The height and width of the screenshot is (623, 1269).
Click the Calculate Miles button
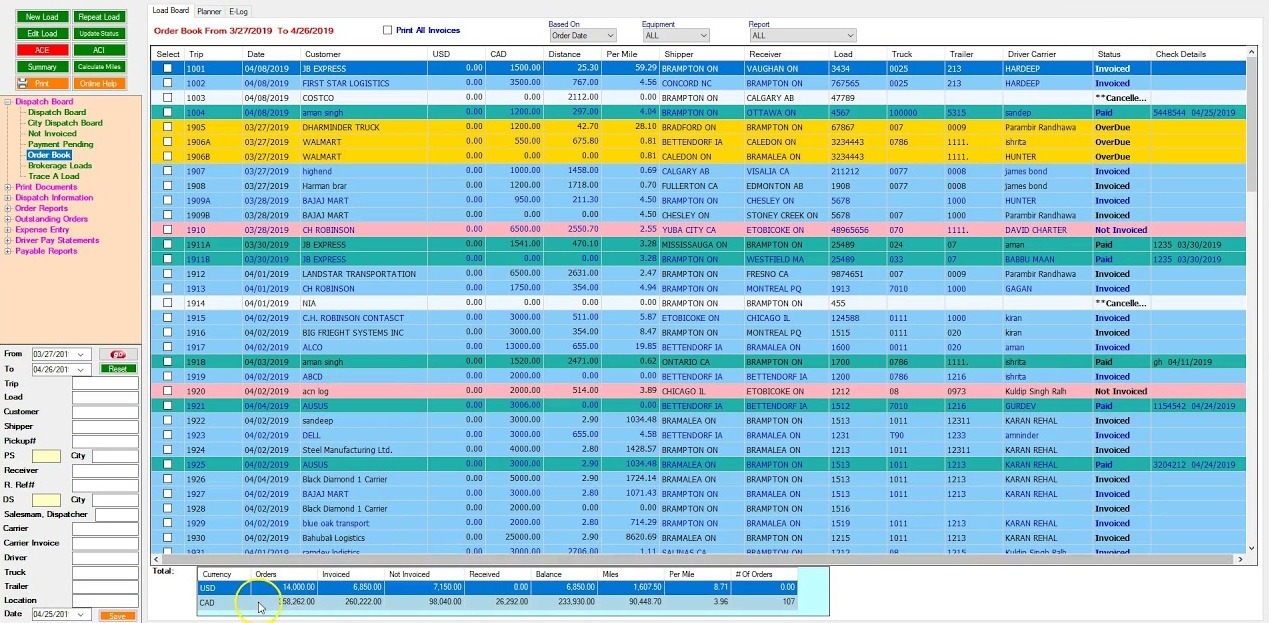tap(99, 67)
